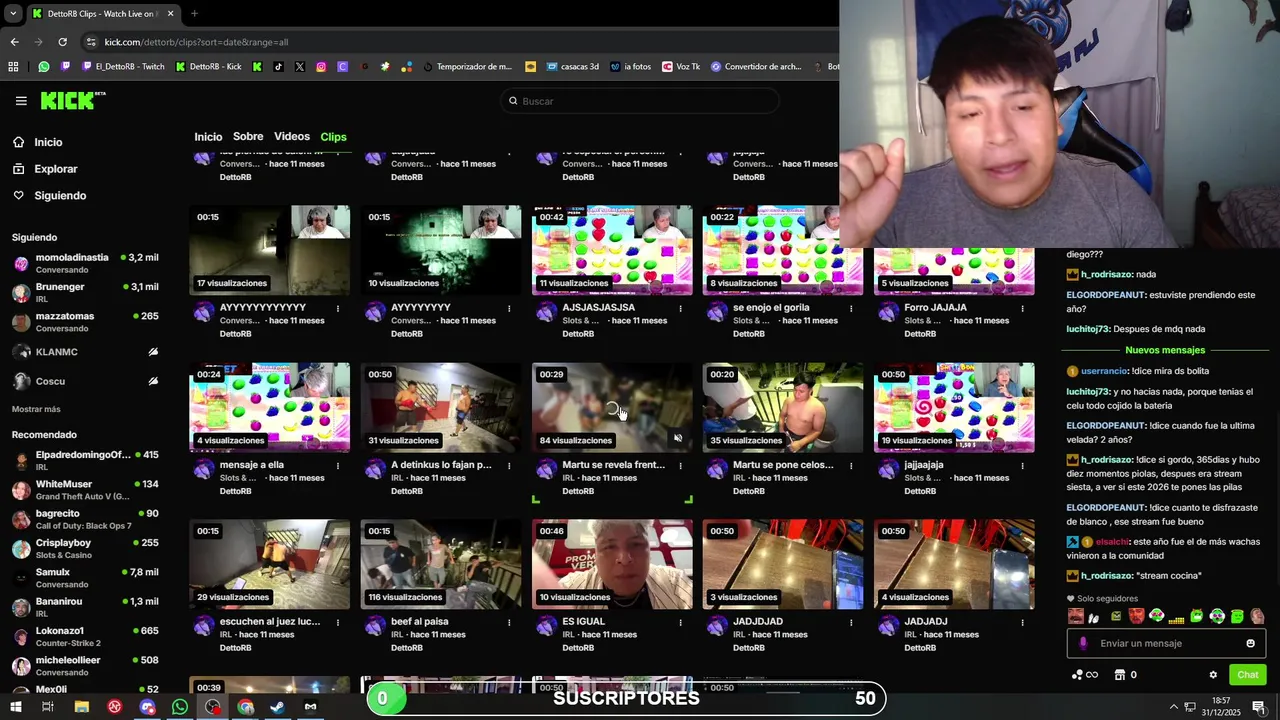
Task: Open options menu for A detinkus lo fajan
Action: 509,466
